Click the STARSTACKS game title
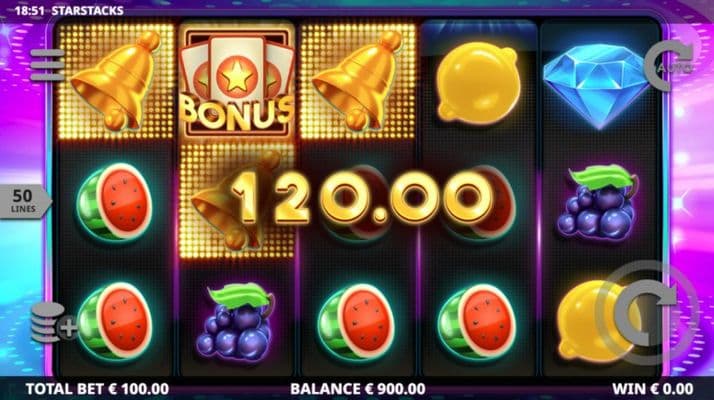The height and width of the screenshot is (400, 714). 87,10
